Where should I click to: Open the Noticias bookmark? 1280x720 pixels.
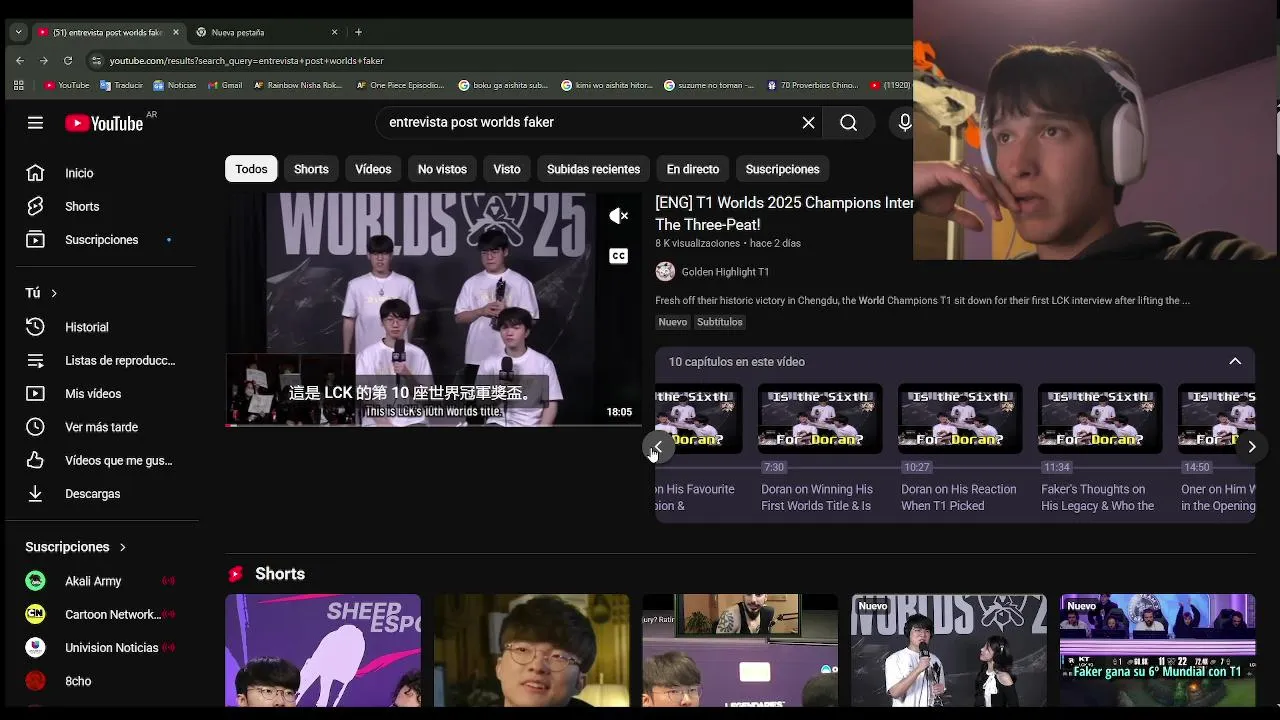coord(175,85)
